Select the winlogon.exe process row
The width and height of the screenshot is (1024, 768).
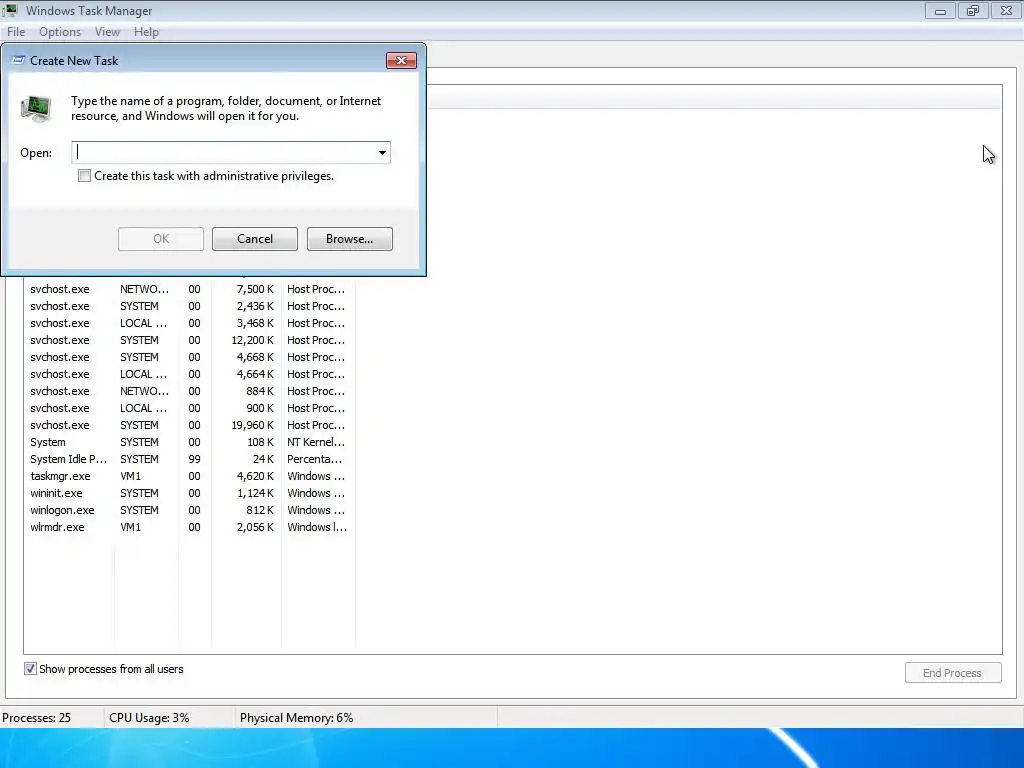[x=189, y=510]
